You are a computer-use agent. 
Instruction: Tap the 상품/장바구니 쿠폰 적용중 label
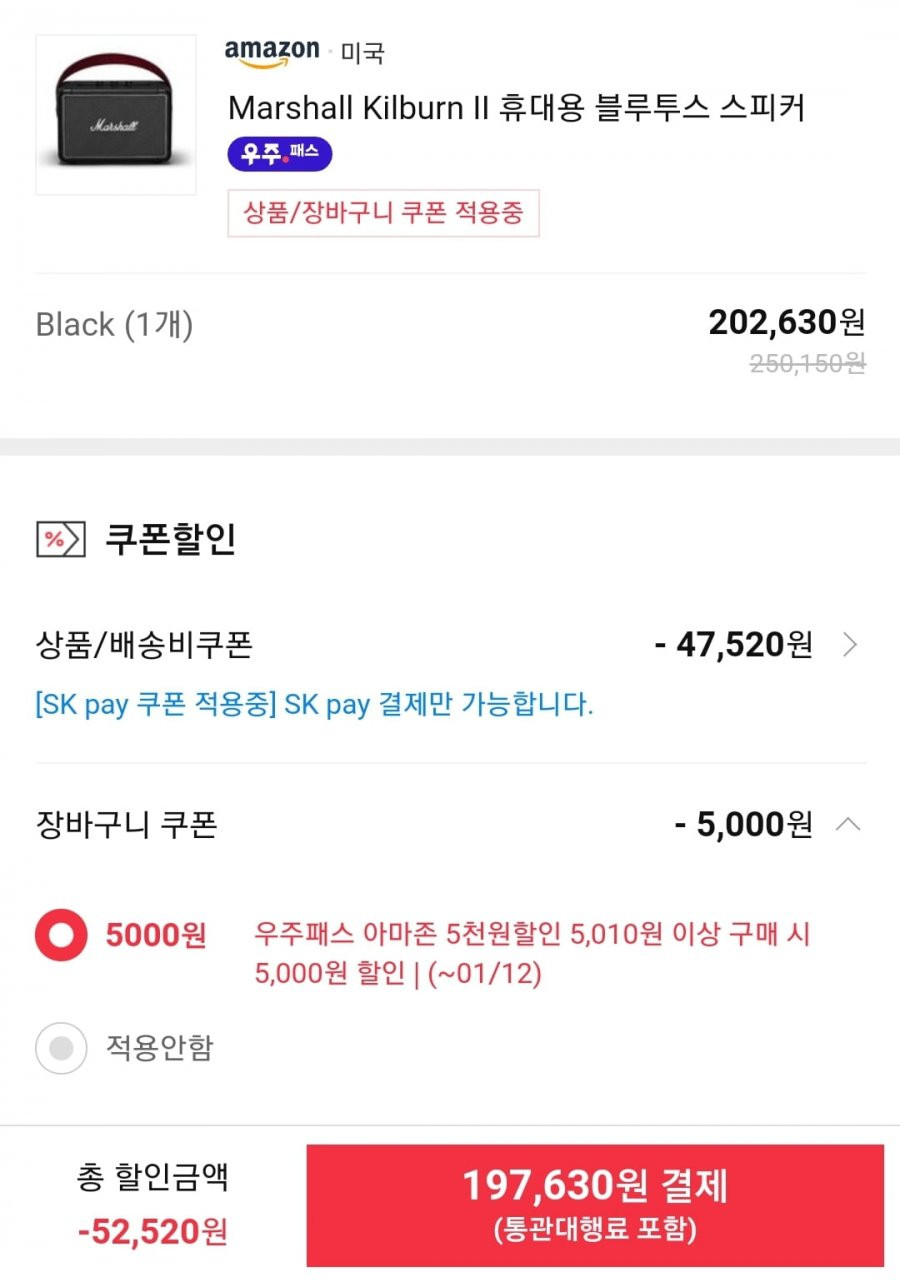[x=384, y=213]
